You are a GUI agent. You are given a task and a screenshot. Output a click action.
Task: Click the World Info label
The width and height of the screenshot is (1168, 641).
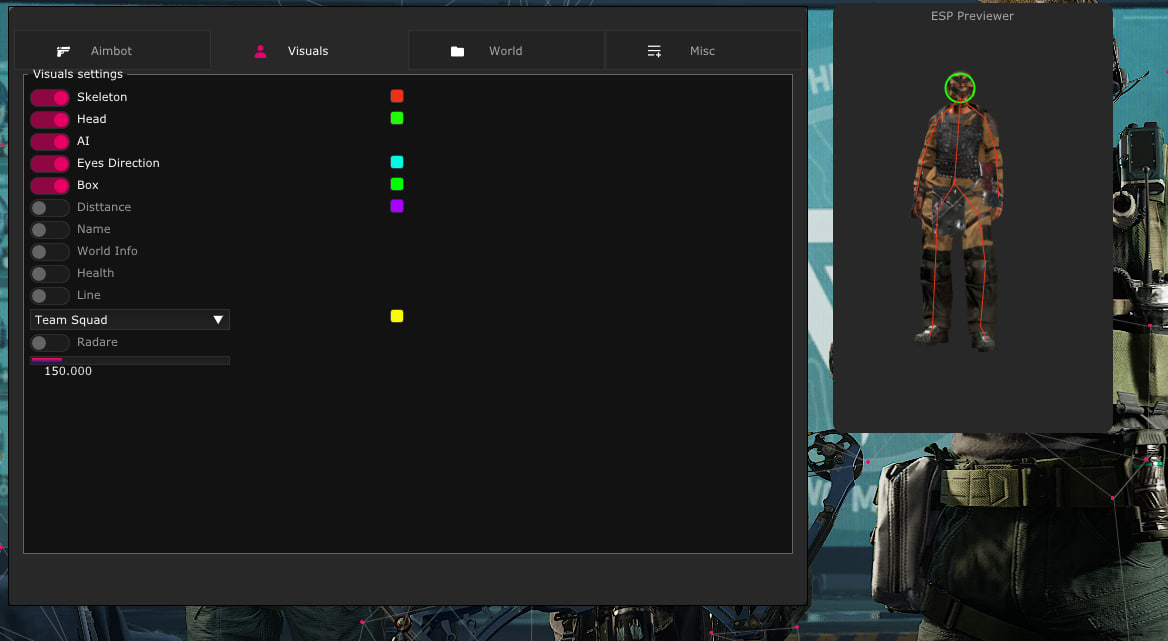[x=107, y=251]
